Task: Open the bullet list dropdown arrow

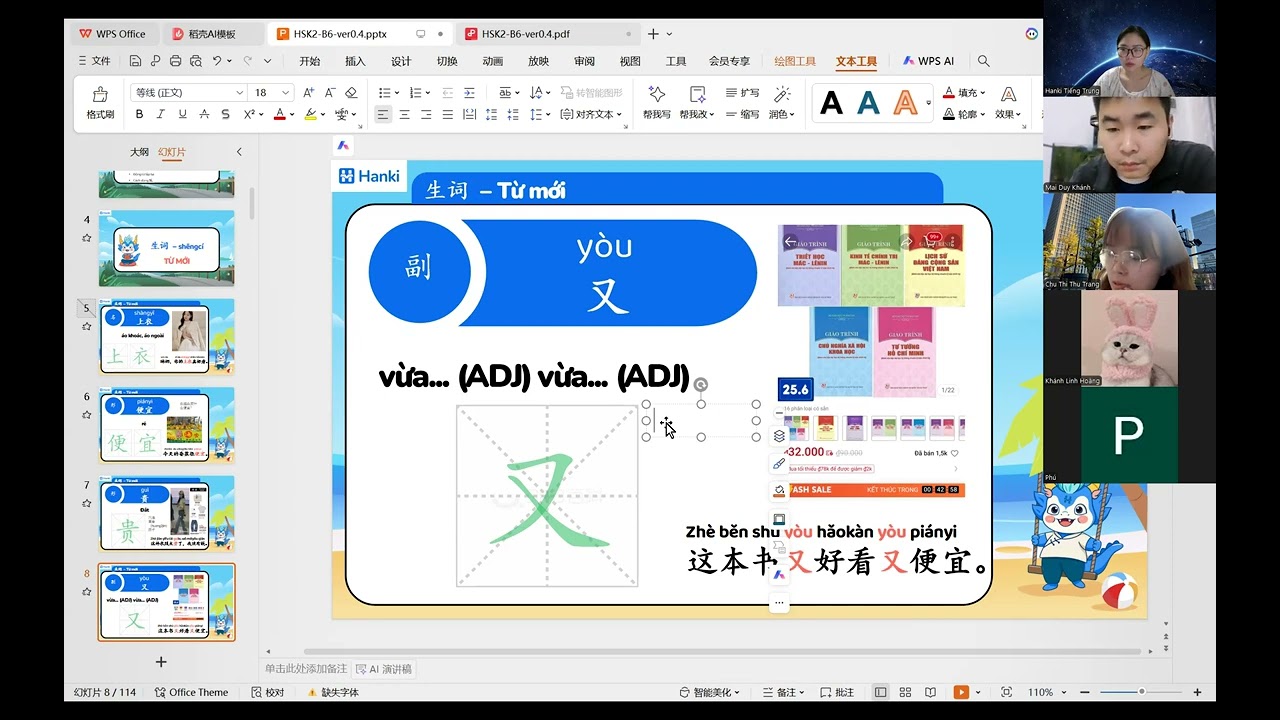Action: 397,93
